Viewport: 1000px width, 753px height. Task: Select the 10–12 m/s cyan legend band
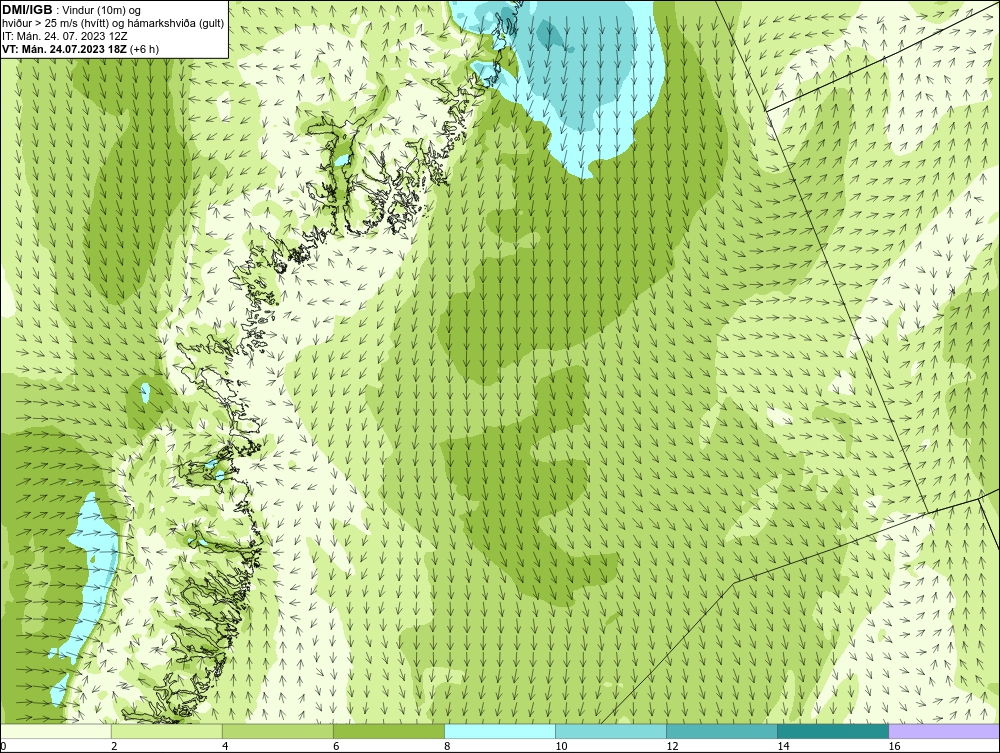tap(611, 731)
